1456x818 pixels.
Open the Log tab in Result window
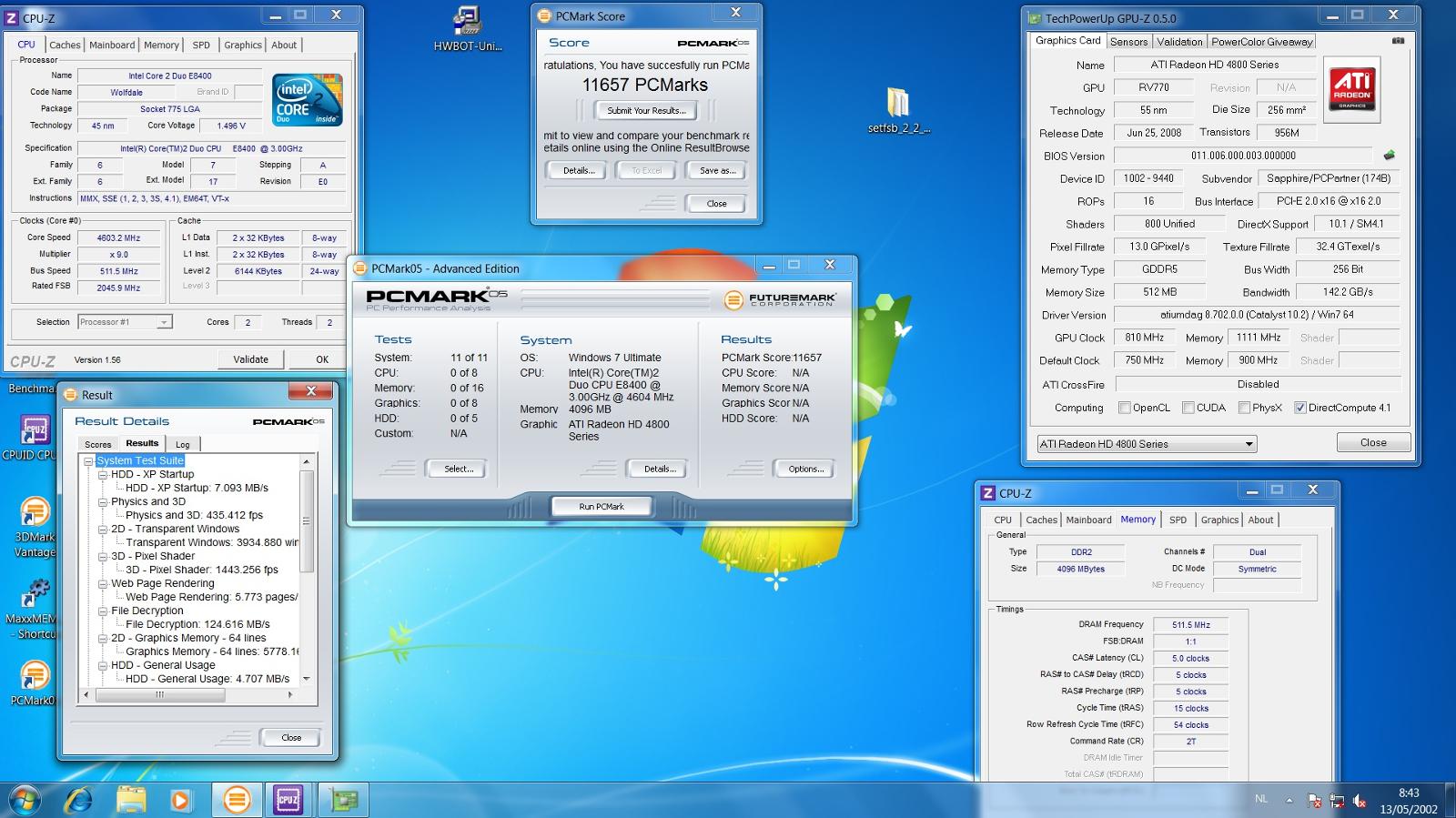click(183, 445)
